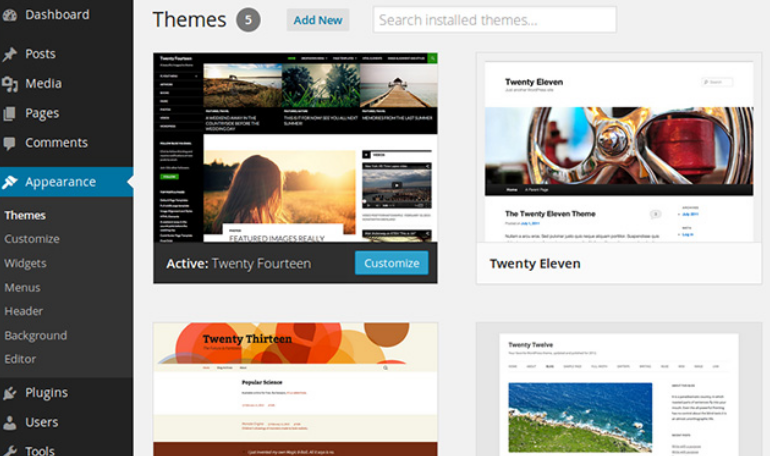Open Menus under Appearance
Image resolution: width=770 pixels, height=456 pixels.
click(x=22, y=287)
